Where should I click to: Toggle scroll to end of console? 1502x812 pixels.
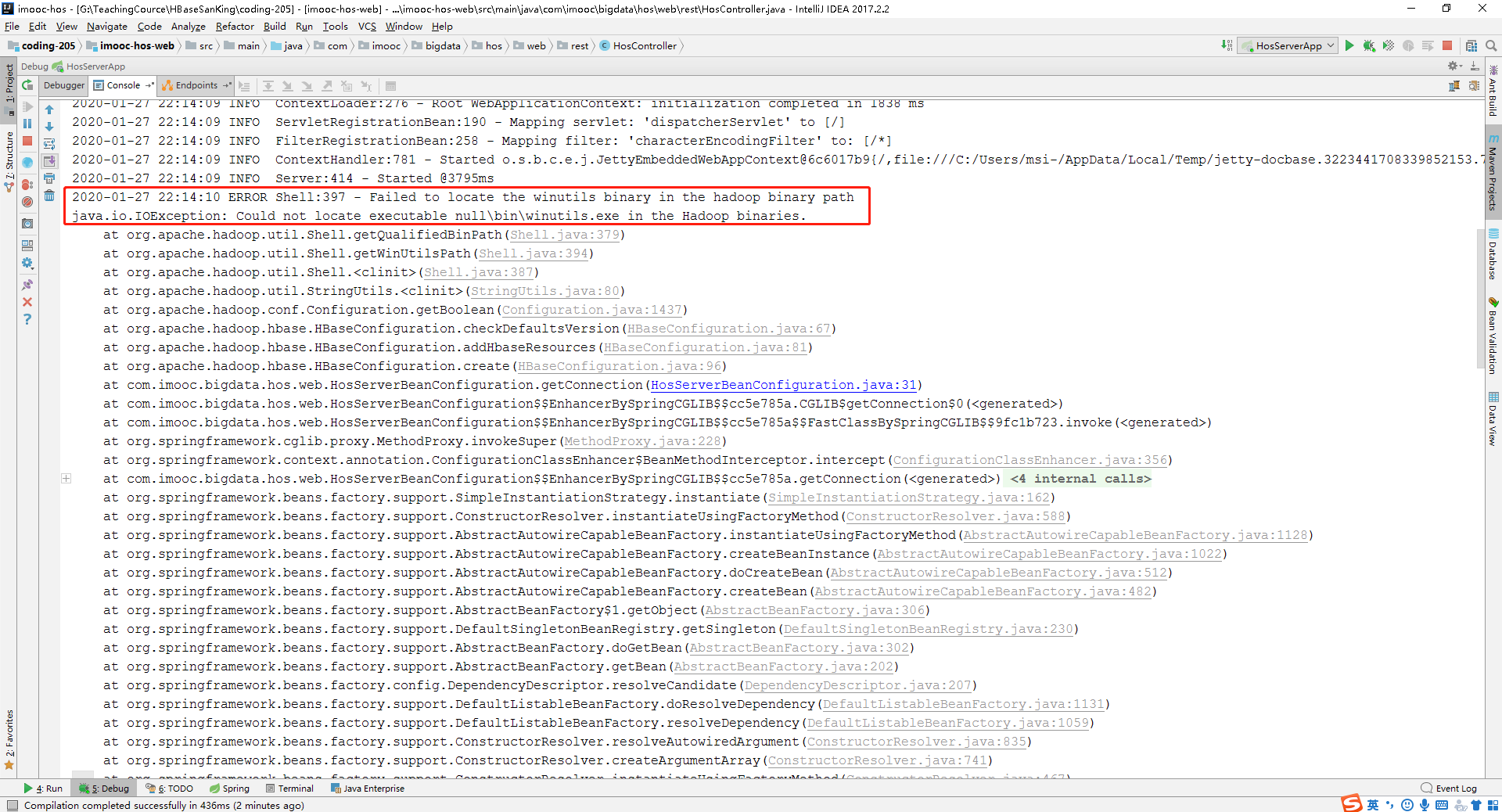pyautogui.click(x=49, y=161)
